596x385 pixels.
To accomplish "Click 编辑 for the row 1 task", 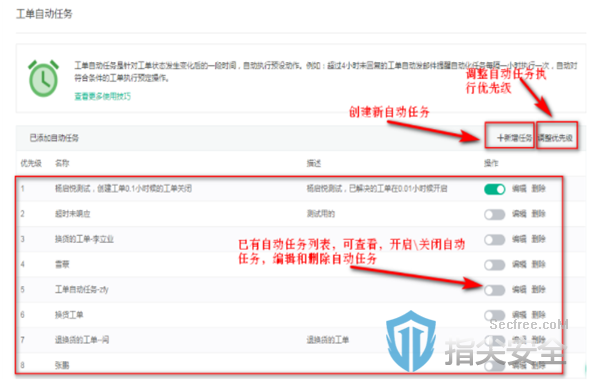I will point(519,189).
